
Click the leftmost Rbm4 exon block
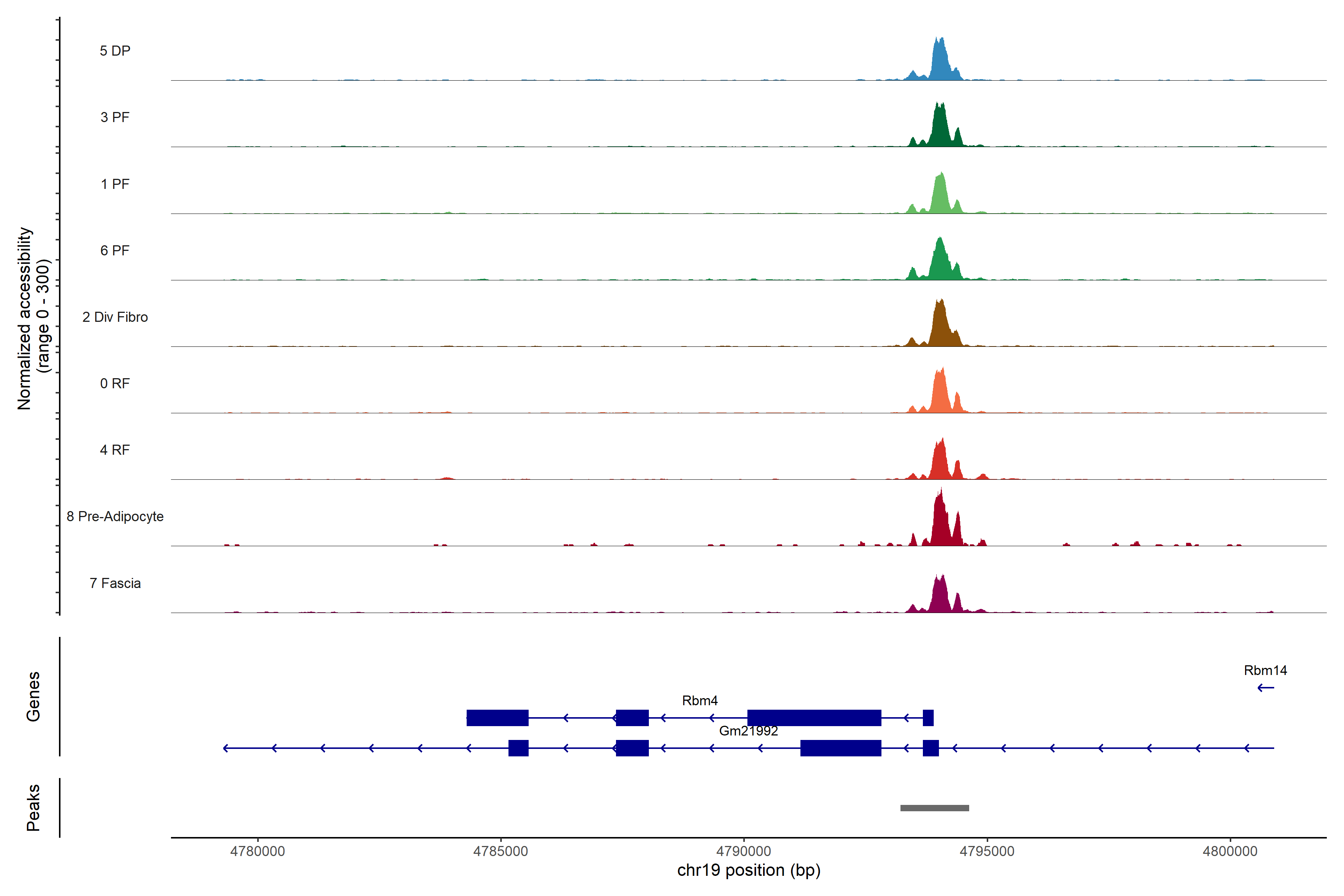click(497, 718)
